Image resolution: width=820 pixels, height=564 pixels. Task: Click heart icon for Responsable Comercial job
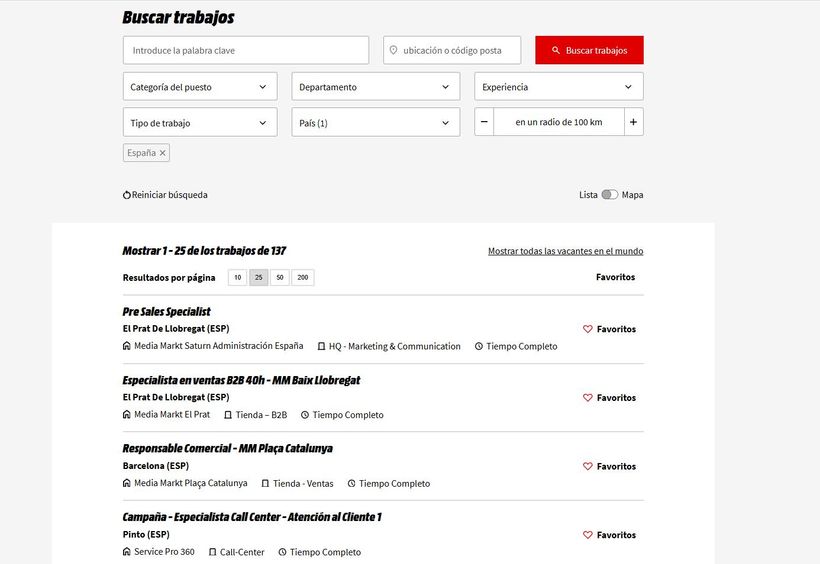pos(588,466)
